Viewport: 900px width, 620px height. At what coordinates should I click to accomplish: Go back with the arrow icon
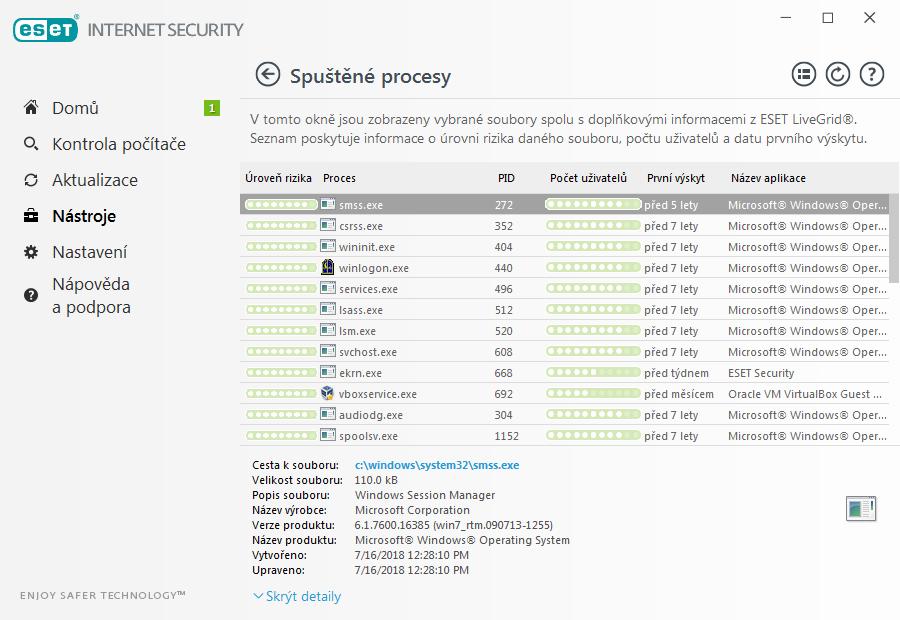tap(267, 75)
